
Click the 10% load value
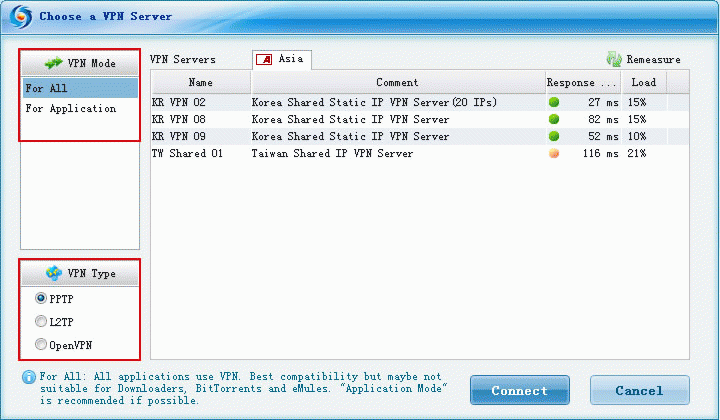tap(637, 136)
